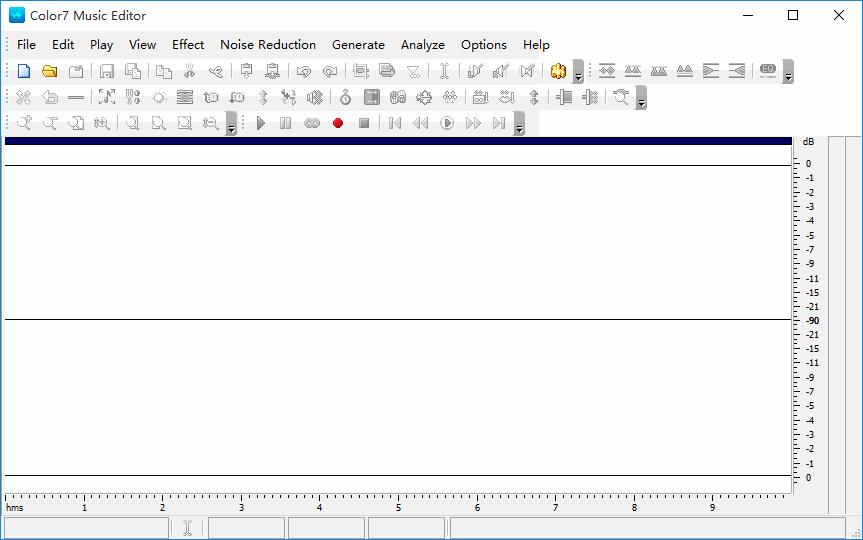Start playback with the Play button
863x540 pixels.
(261, 123)
